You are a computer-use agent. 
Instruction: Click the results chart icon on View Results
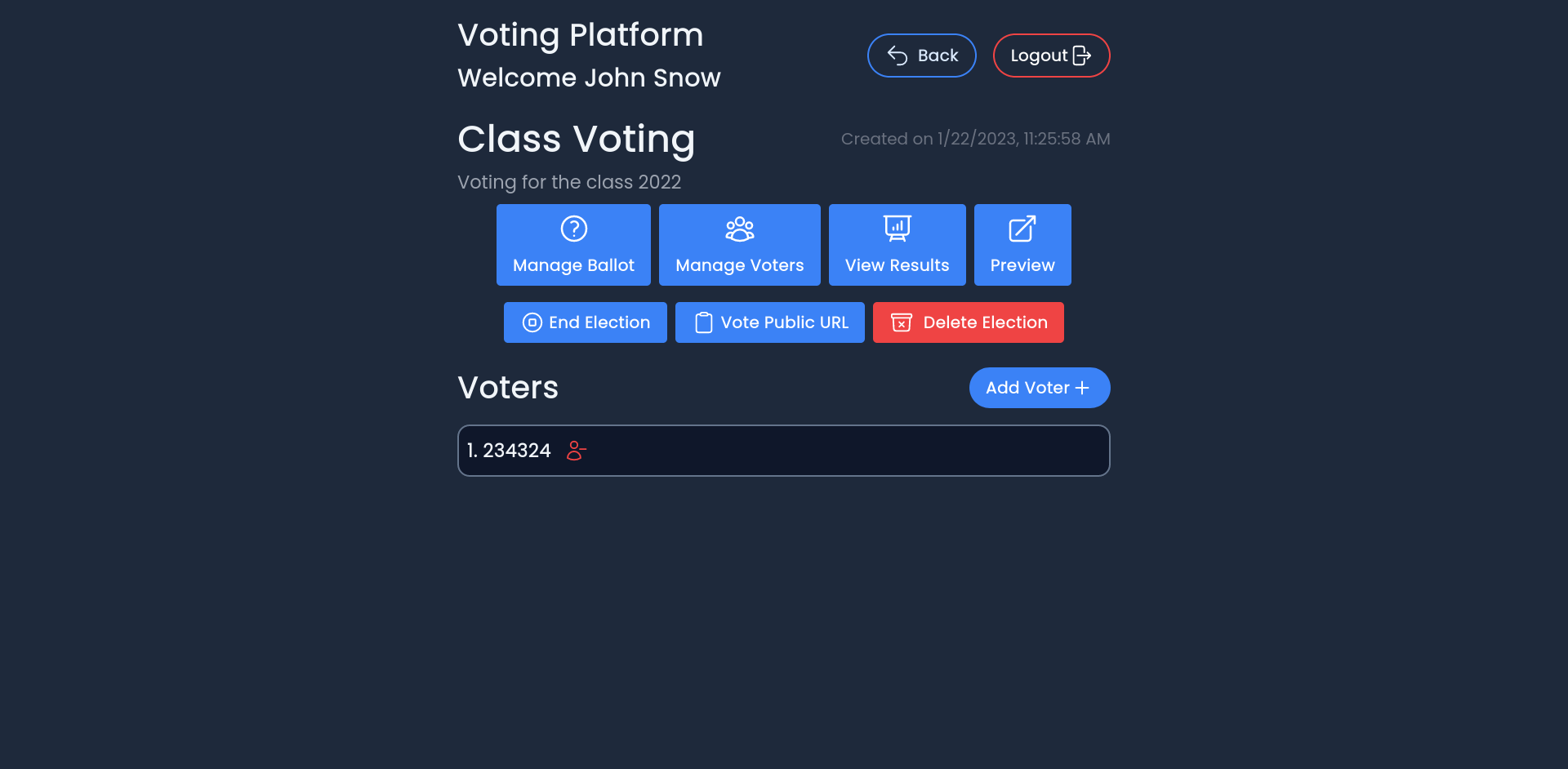(x=897, y=229)
